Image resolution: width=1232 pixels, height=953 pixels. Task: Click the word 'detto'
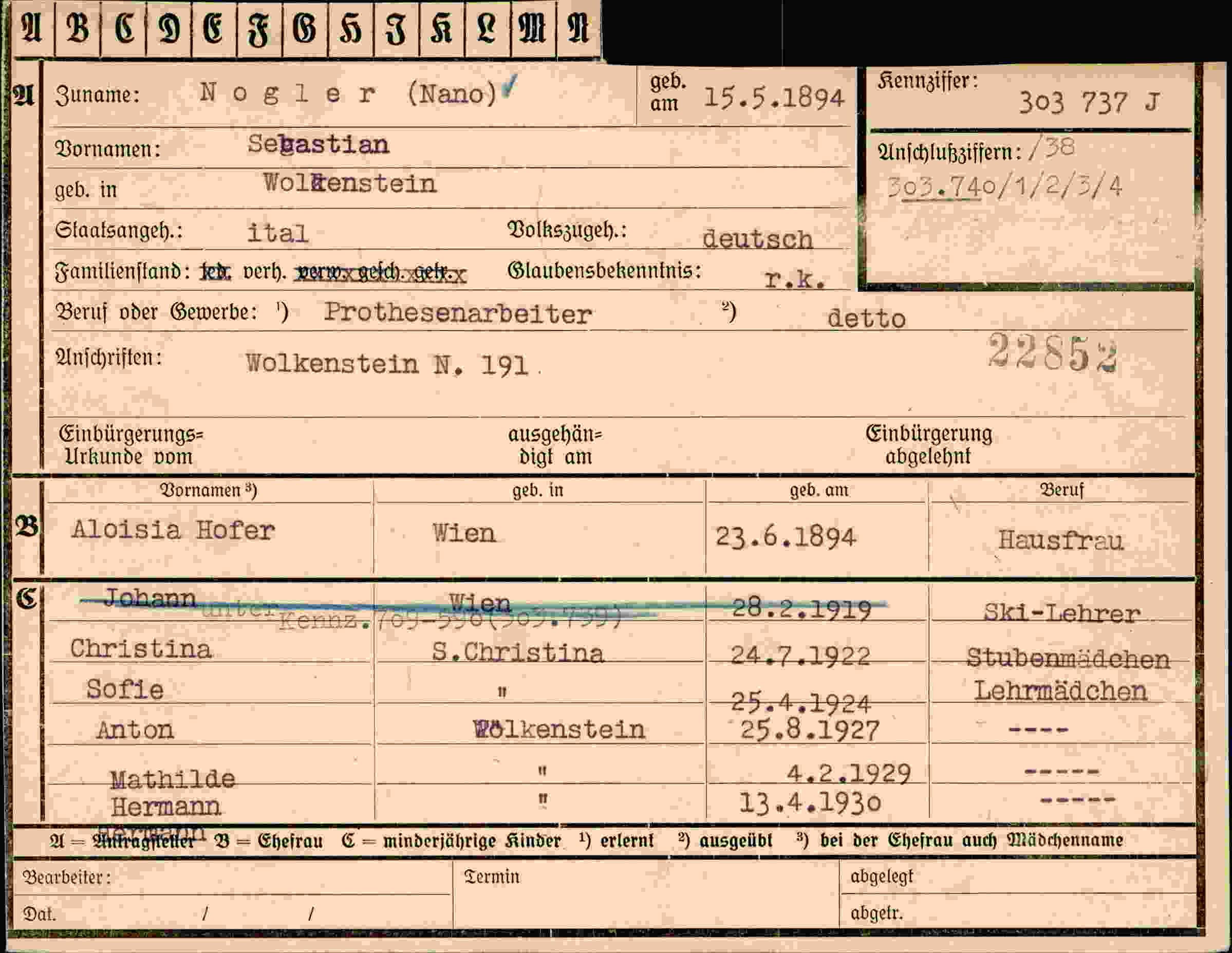pyautogui.click(x=867, y=318)
